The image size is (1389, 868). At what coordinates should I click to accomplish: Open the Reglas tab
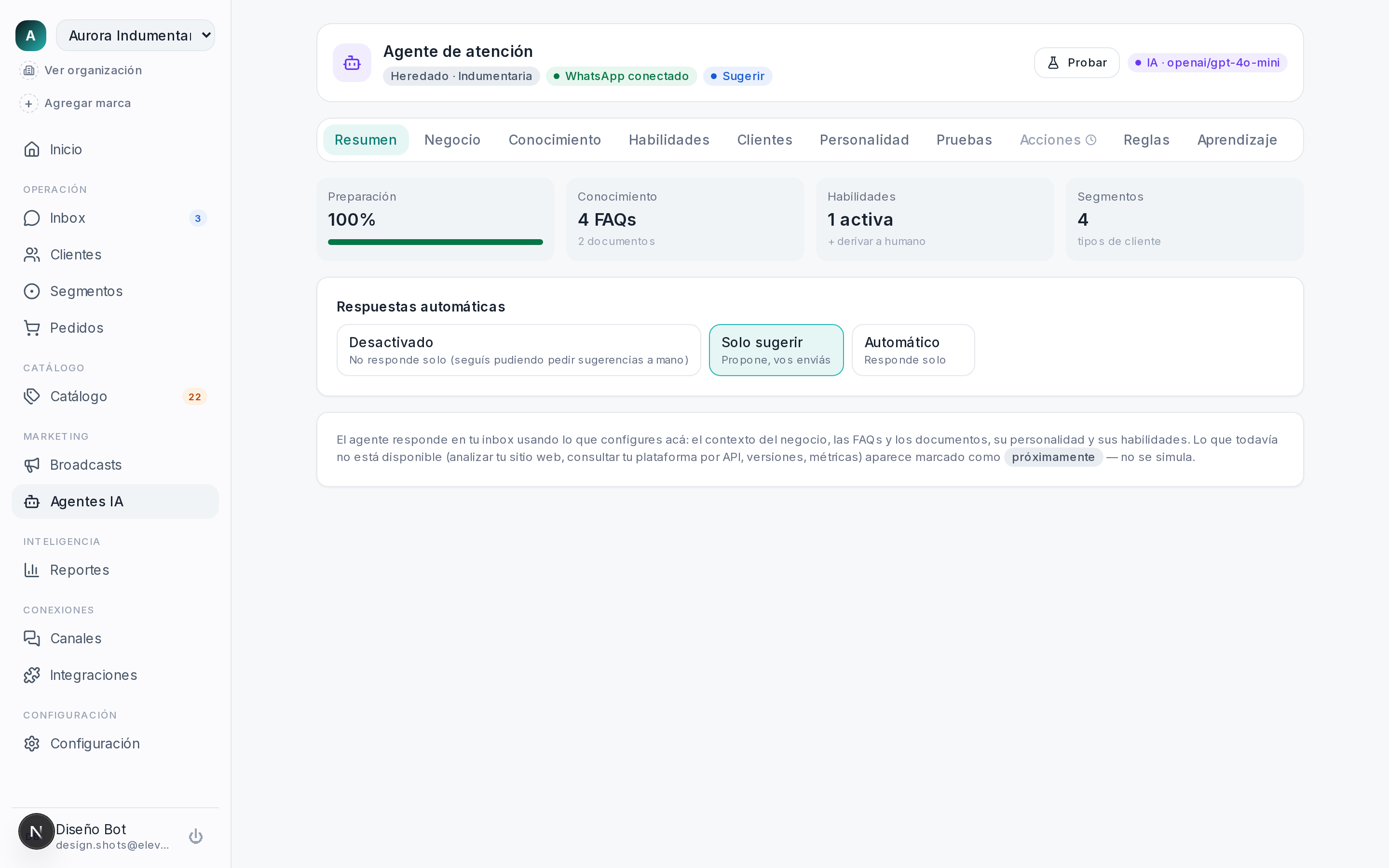(1146, 140)
